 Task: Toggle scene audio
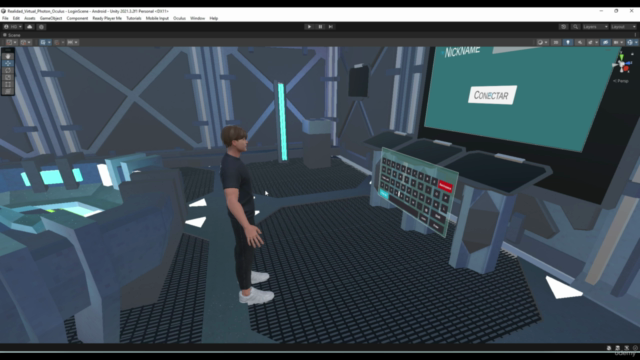click(x=580, y=42)
